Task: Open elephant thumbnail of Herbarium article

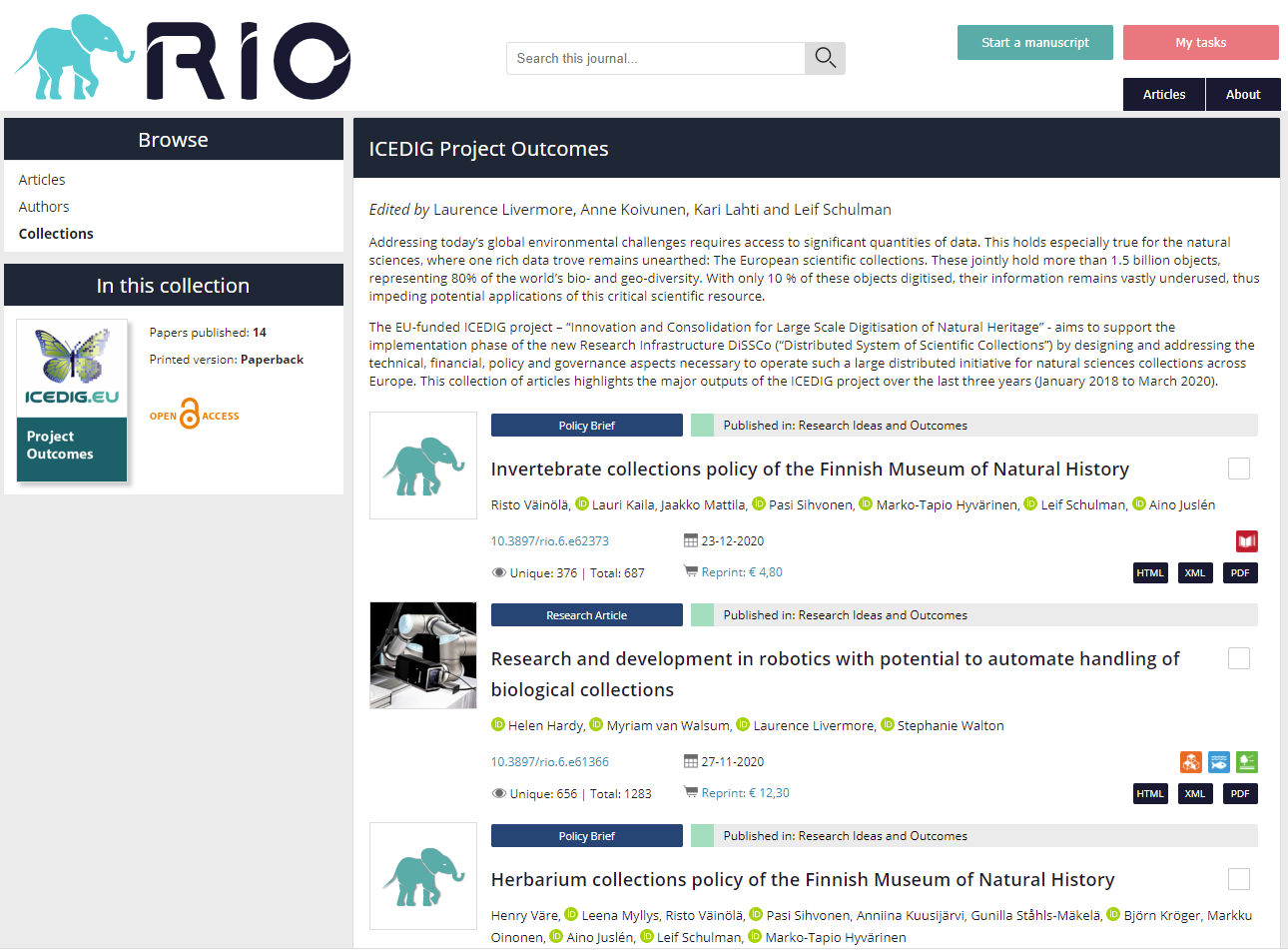Action: (423, 876)
